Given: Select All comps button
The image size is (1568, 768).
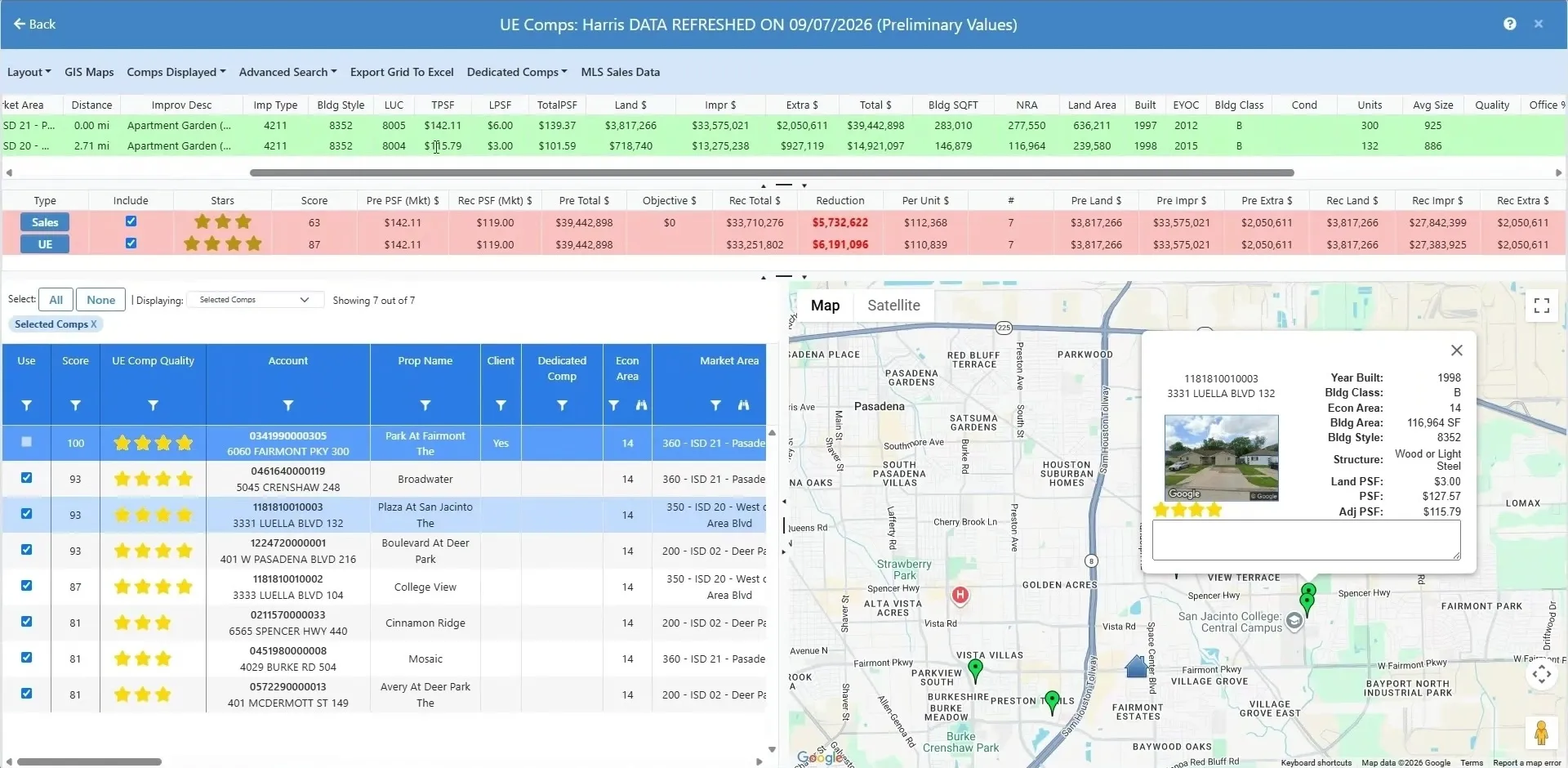Looking at the screenshot, I should click(x=56, y=300).
